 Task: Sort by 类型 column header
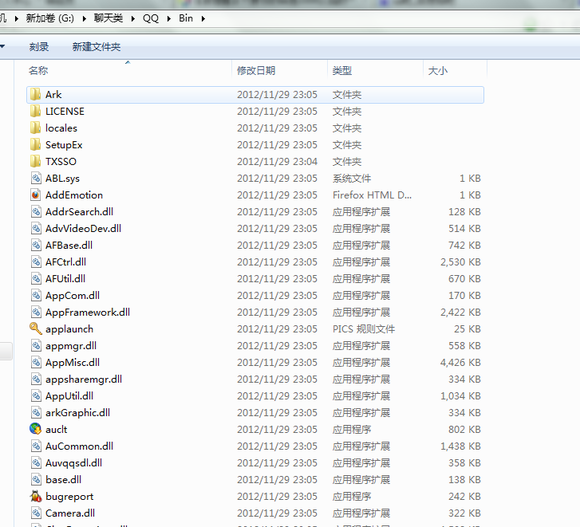click(x=342, y=71)
